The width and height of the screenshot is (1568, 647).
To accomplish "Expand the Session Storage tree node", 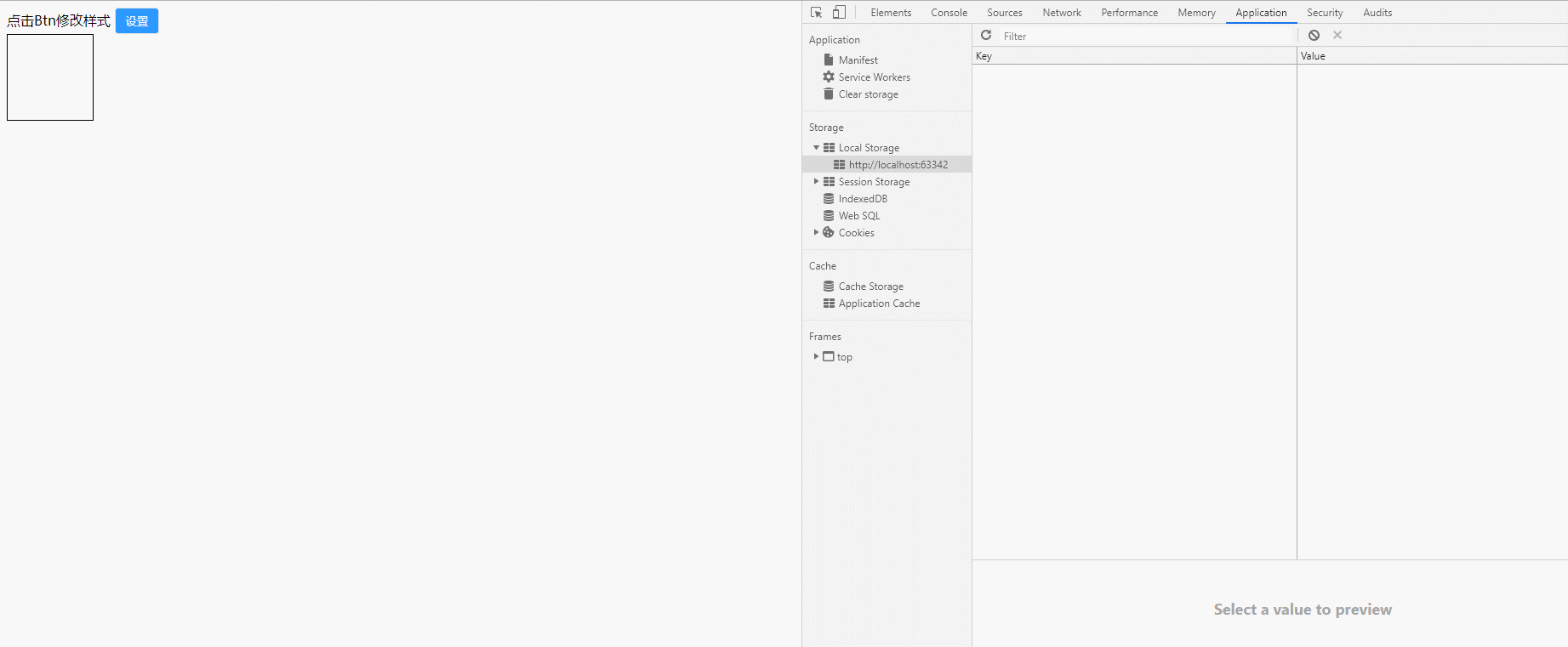I will pos(816,182).
